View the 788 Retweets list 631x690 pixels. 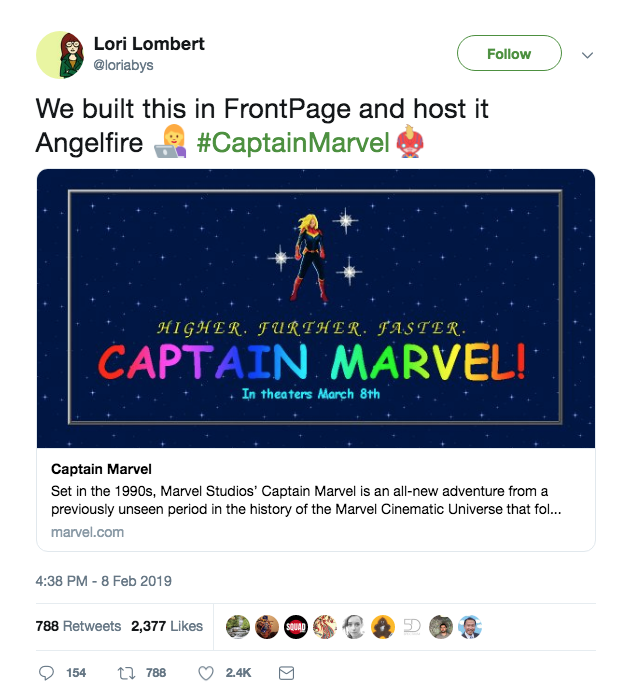click(78, 626)
